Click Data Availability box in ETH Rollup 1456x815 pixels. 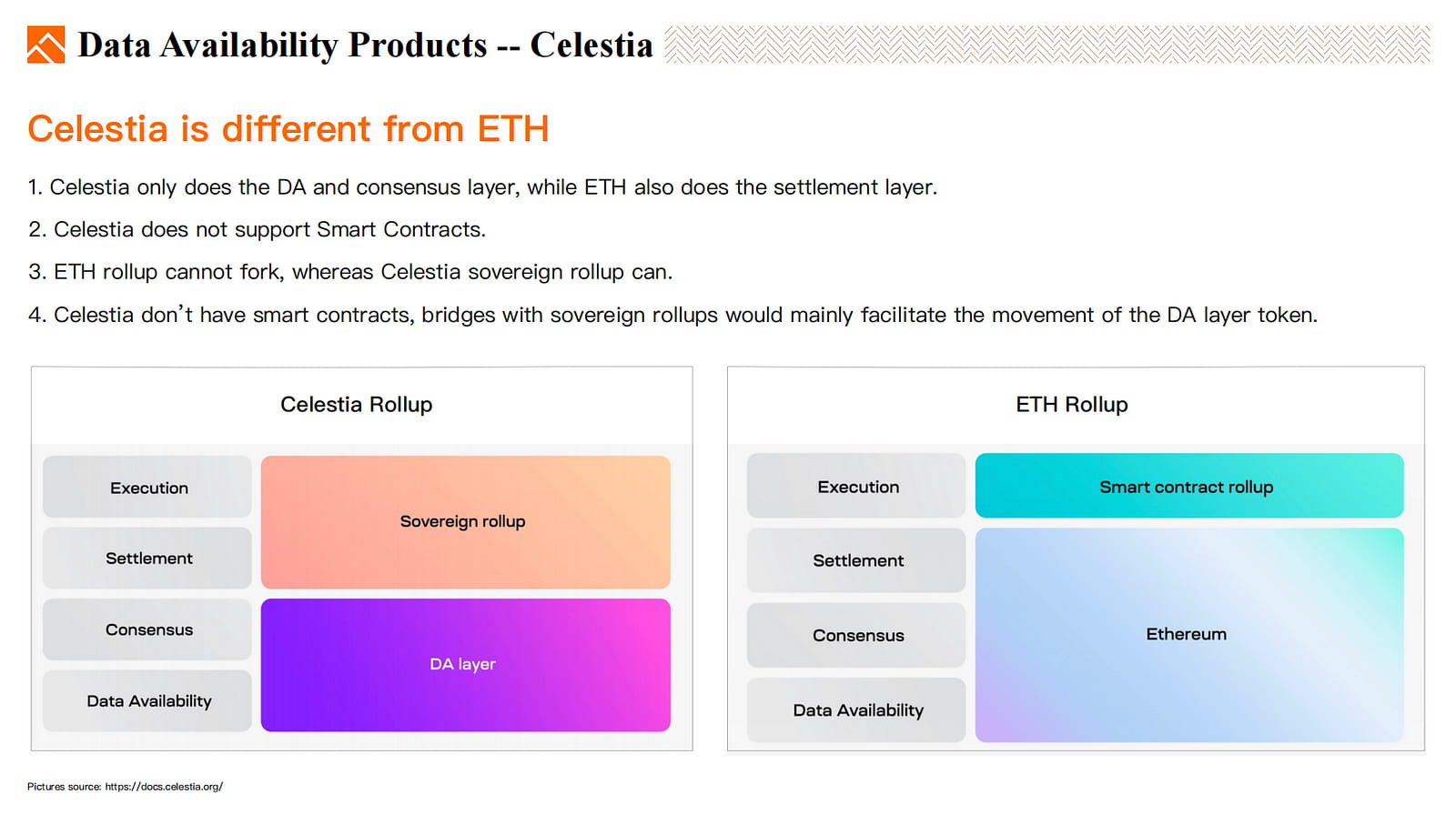(856, 709)
